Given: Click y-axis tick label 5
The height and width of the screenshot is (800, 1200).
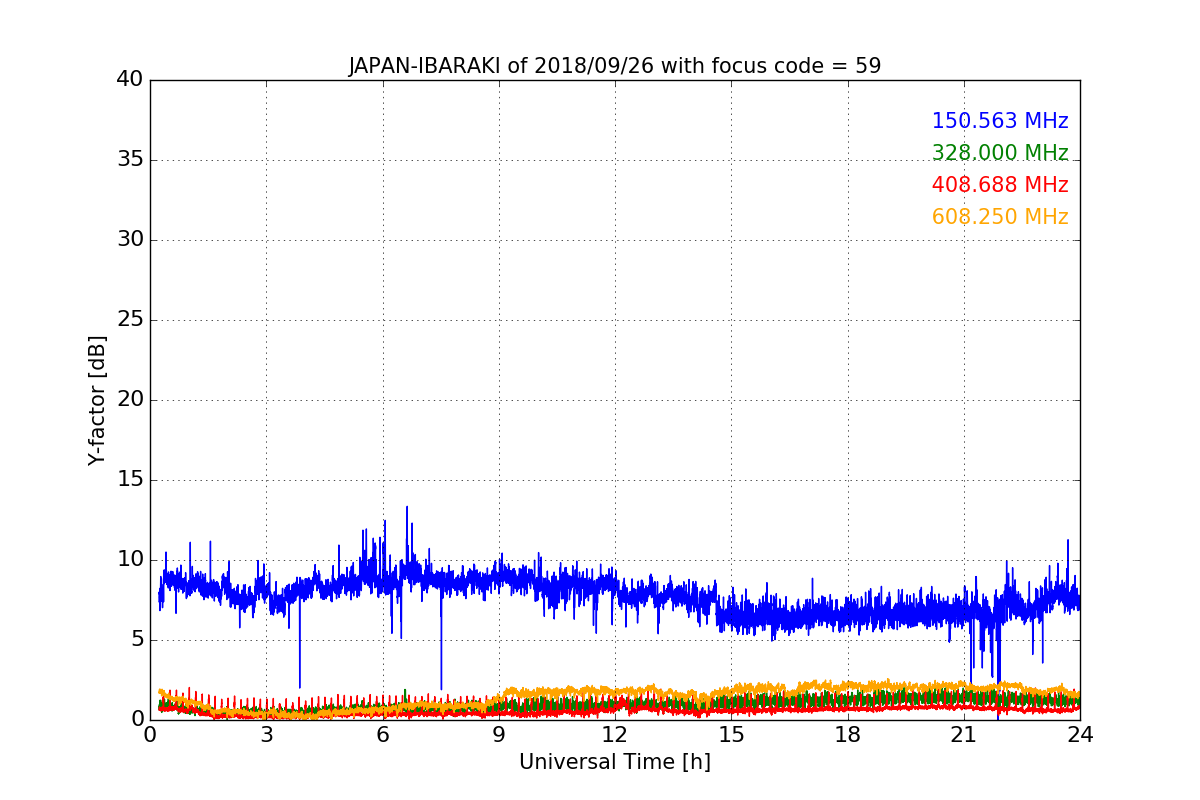Looking at the screenshot, I should 136,640.
